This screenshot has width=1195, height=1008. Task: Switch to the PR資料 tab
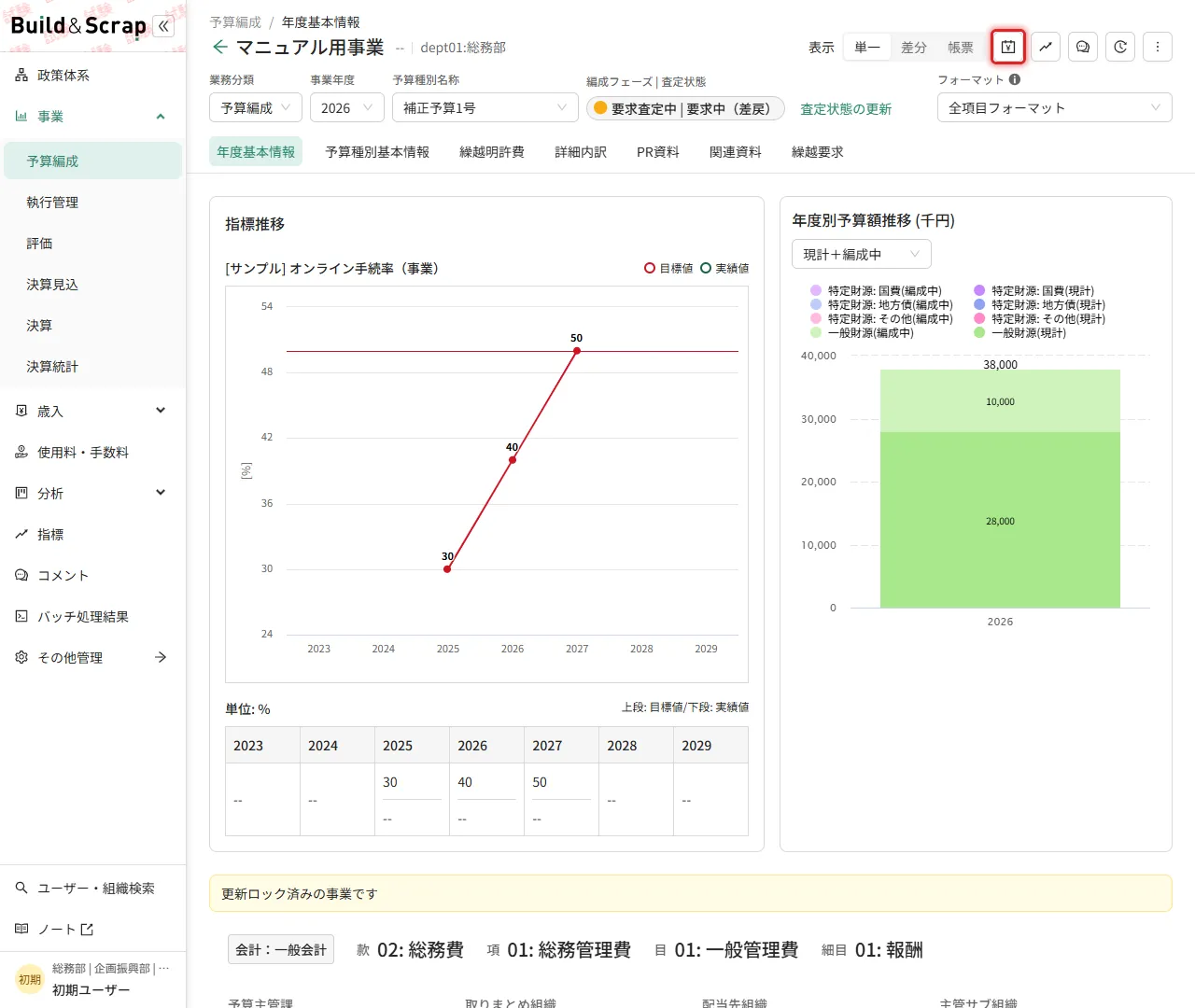point(658,152)
